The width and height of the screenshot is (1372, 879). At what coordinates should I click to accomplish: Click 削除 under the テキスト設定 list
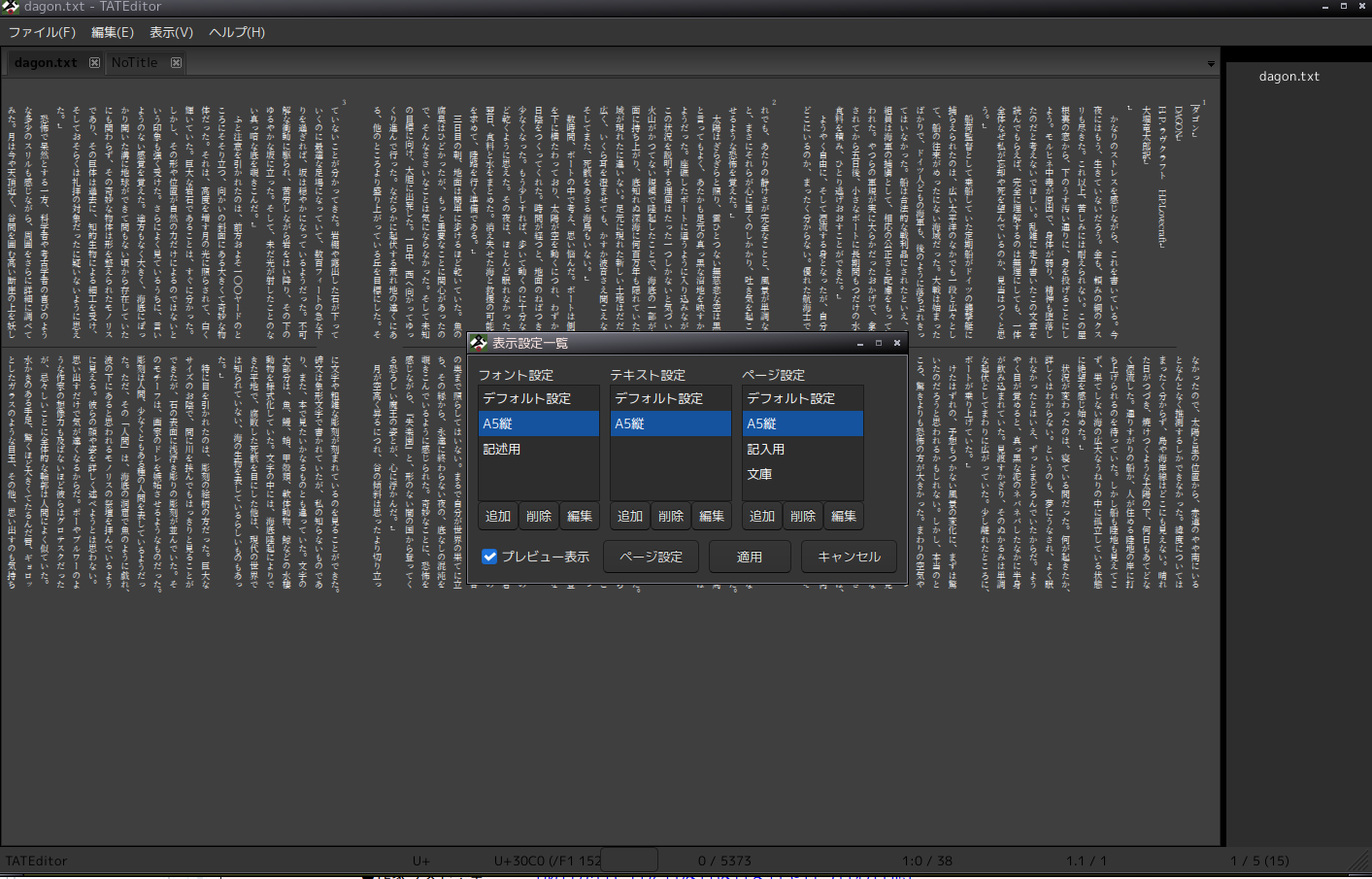[x=671, y=516]
